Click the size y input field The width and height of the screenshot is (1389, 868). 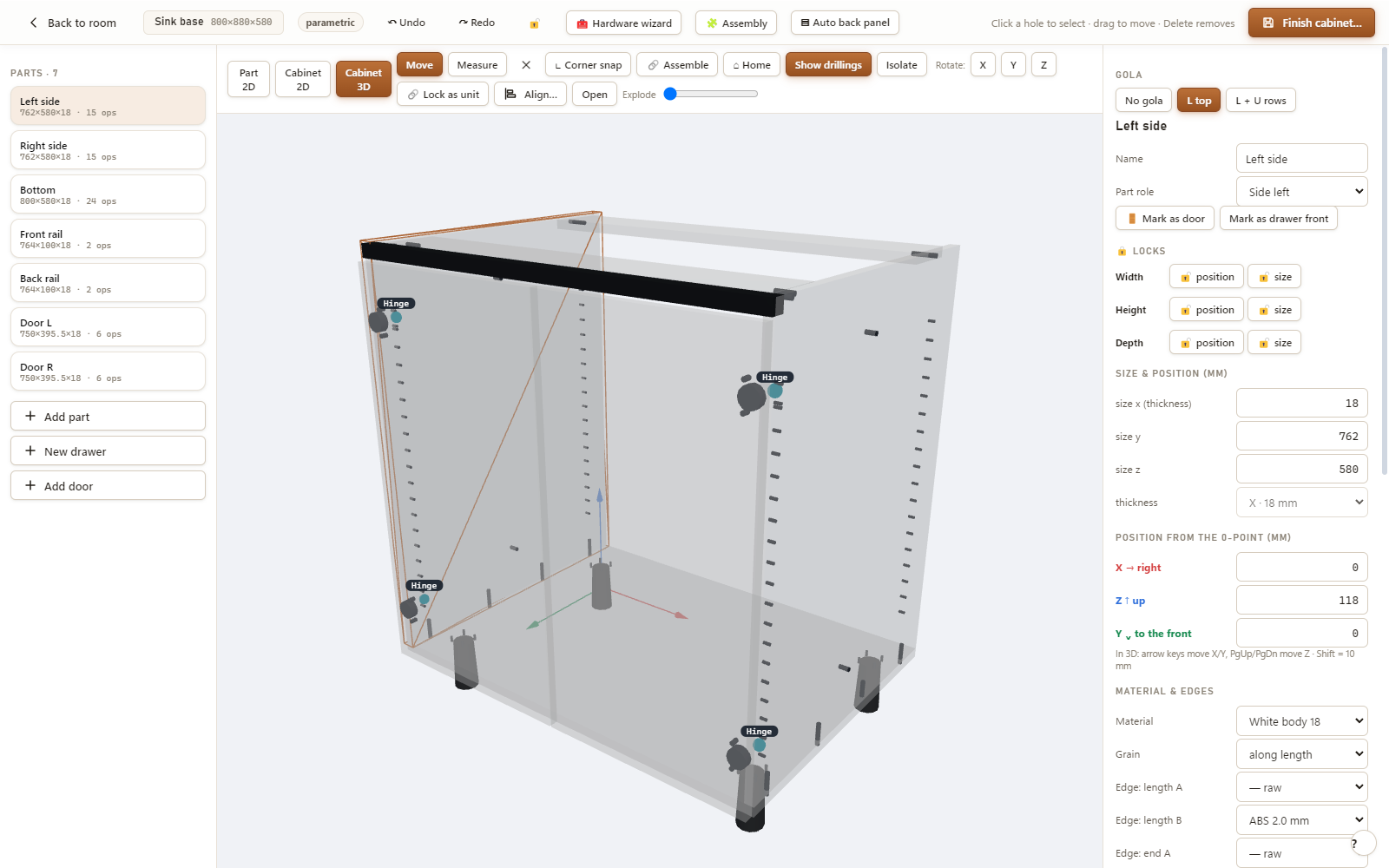tap(1302, 436)
